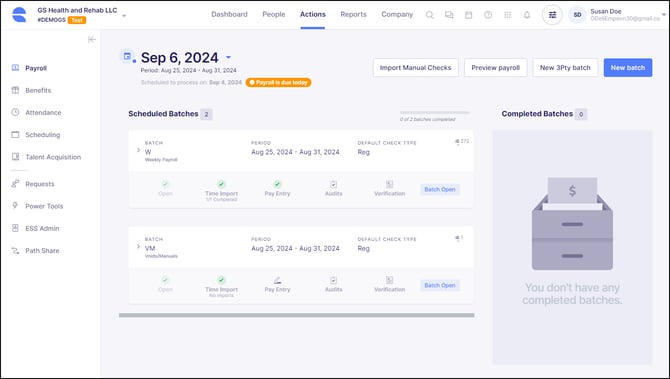This screenshot has width=670, height=379.
Task: Open the help question mark icon
Action: (x=488, y=15)
